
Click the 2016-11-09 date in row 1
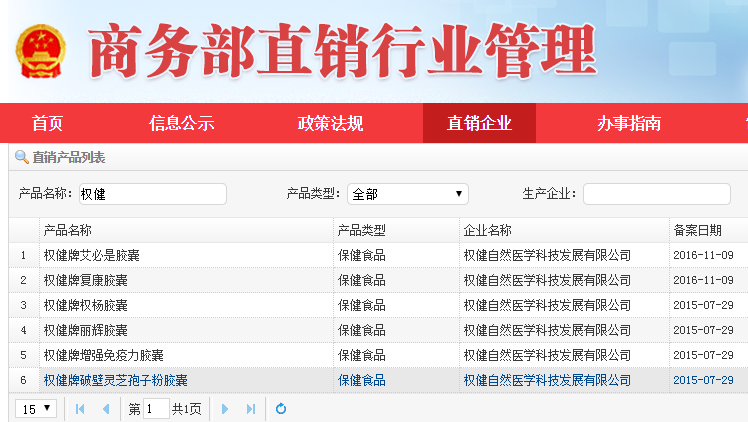tap(703, 255)
